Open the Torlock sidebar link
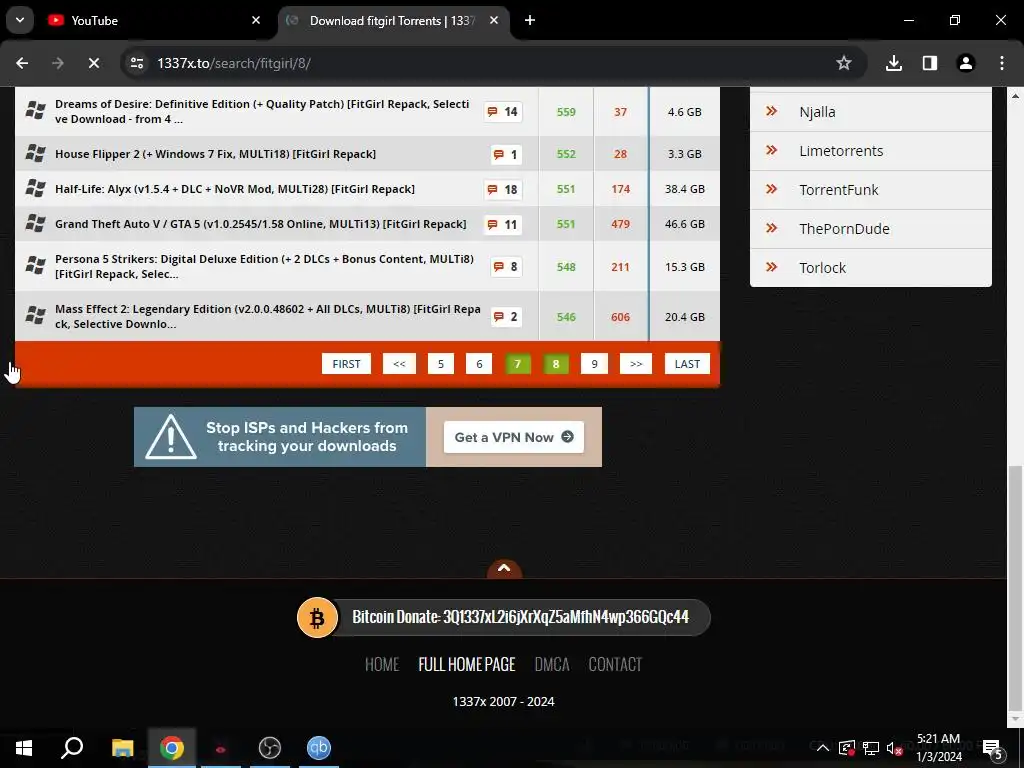 pos(871,268)
